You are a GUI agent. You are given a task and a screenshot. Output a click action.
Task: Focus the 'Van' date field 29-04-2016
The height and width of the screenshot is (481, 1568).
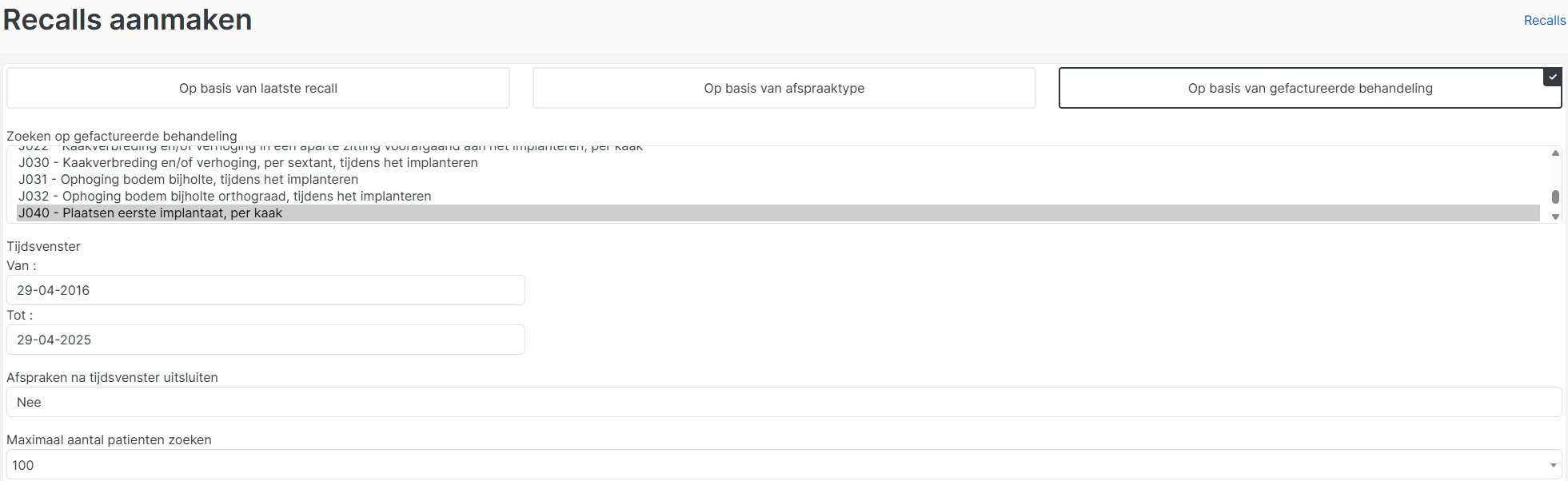coord(265,290)
